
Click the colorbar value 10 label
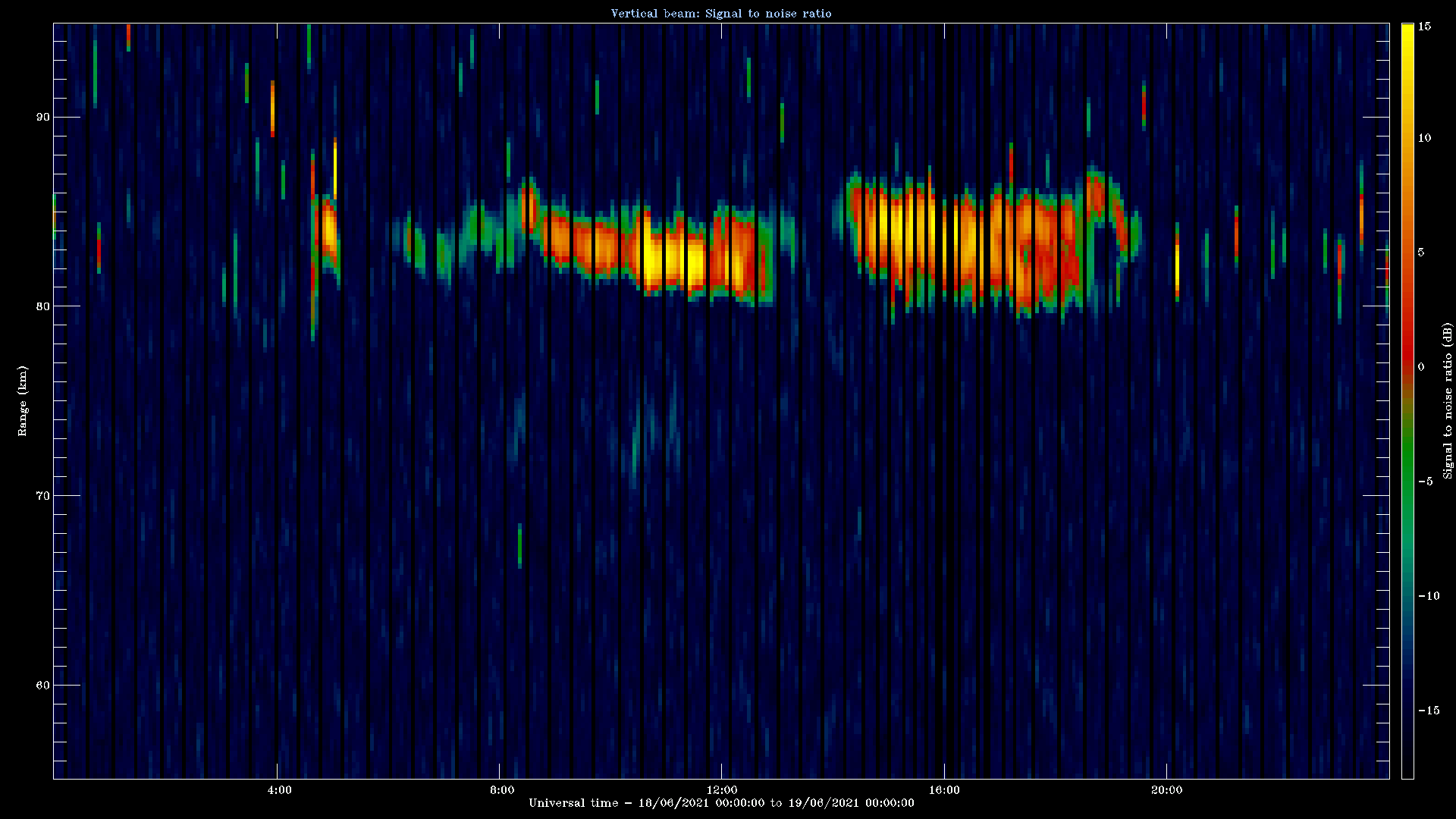1425,138
